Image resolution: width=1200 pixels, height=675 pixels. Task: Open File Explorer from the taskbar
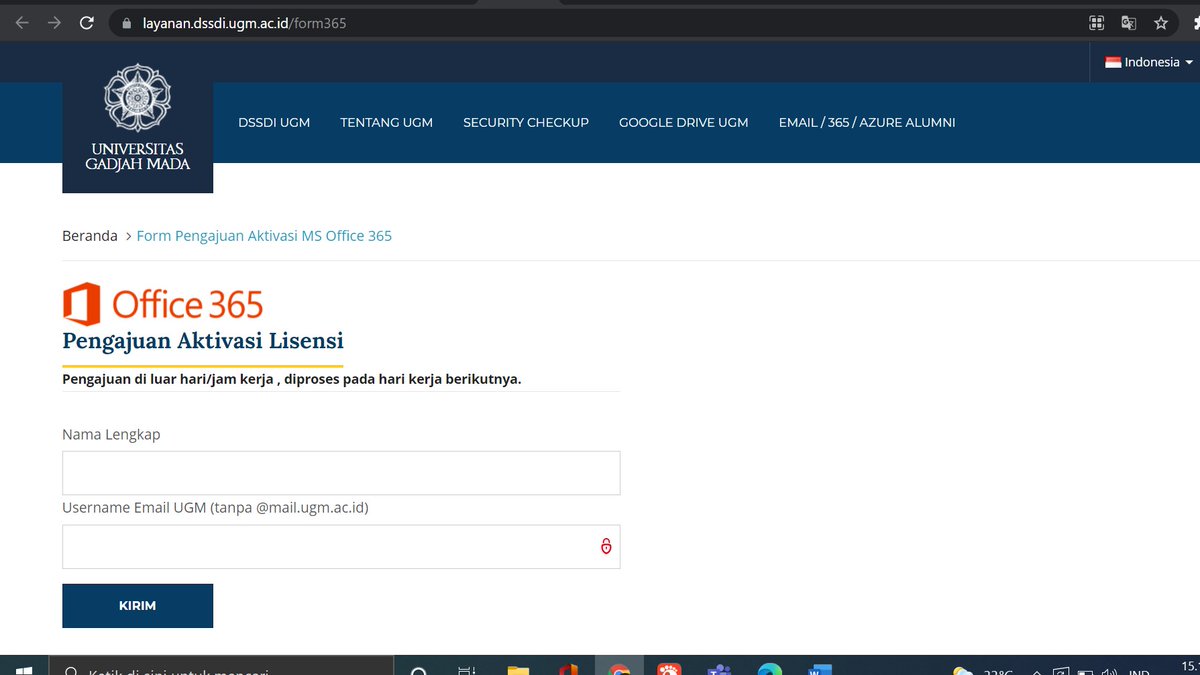(x=517, y=671)
